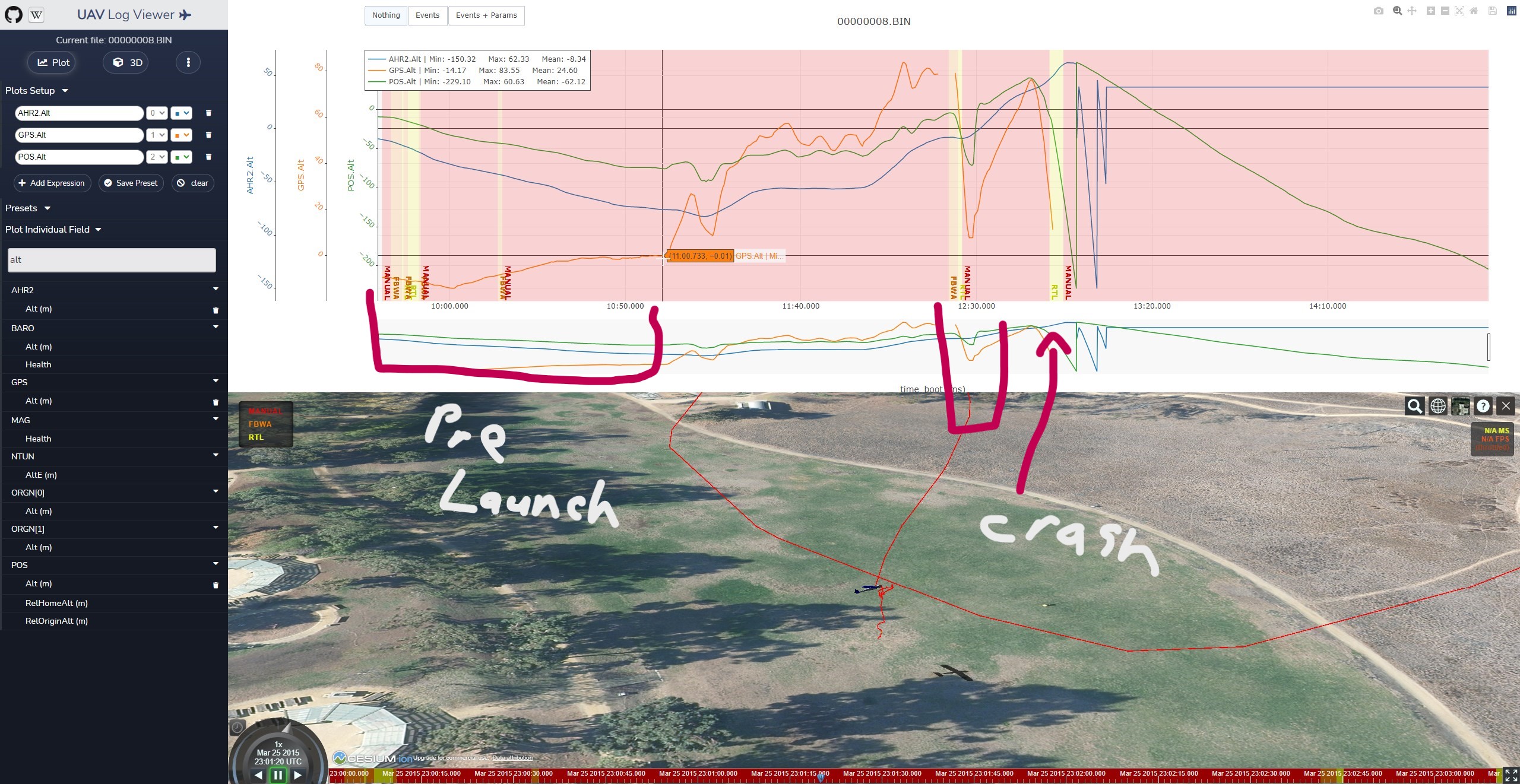The image size is (1520, 784).
Task: Switch to Events + Params tab
Action: pyautogui.click(x=486, y=15)
